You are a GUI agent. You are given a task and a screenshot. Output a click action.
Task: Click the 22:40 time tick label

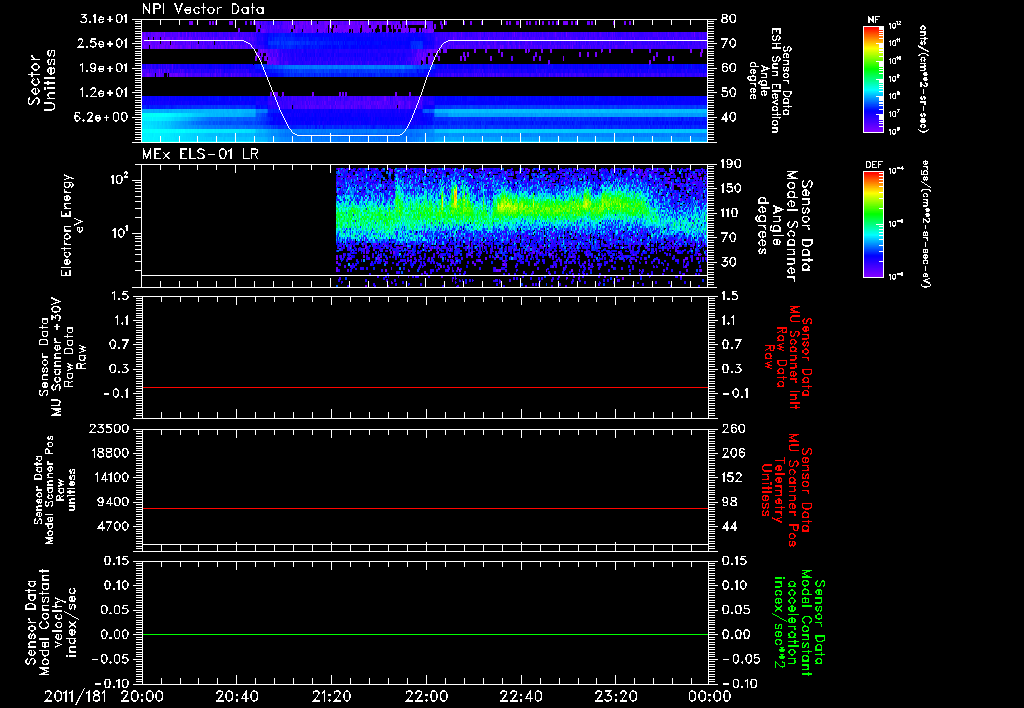tap(520, 698)
